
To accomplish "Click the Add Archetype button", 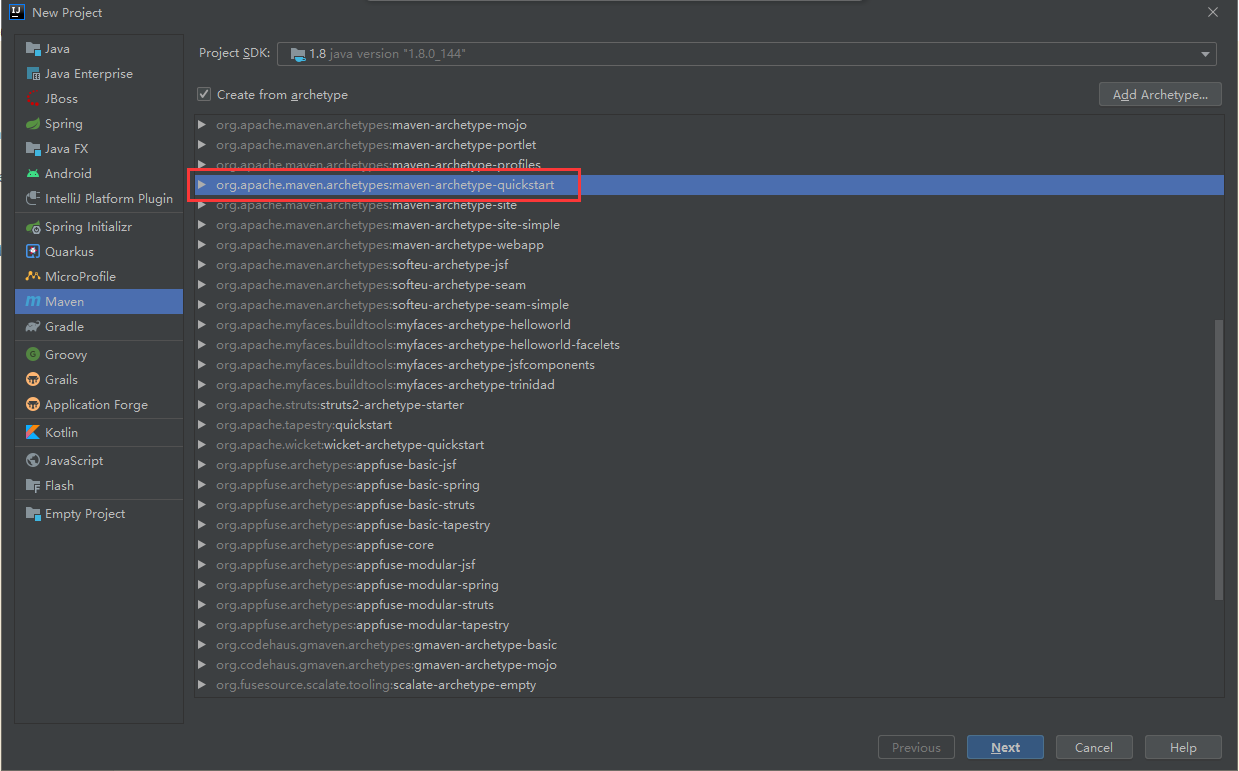I will click(x=1160, y=94).
